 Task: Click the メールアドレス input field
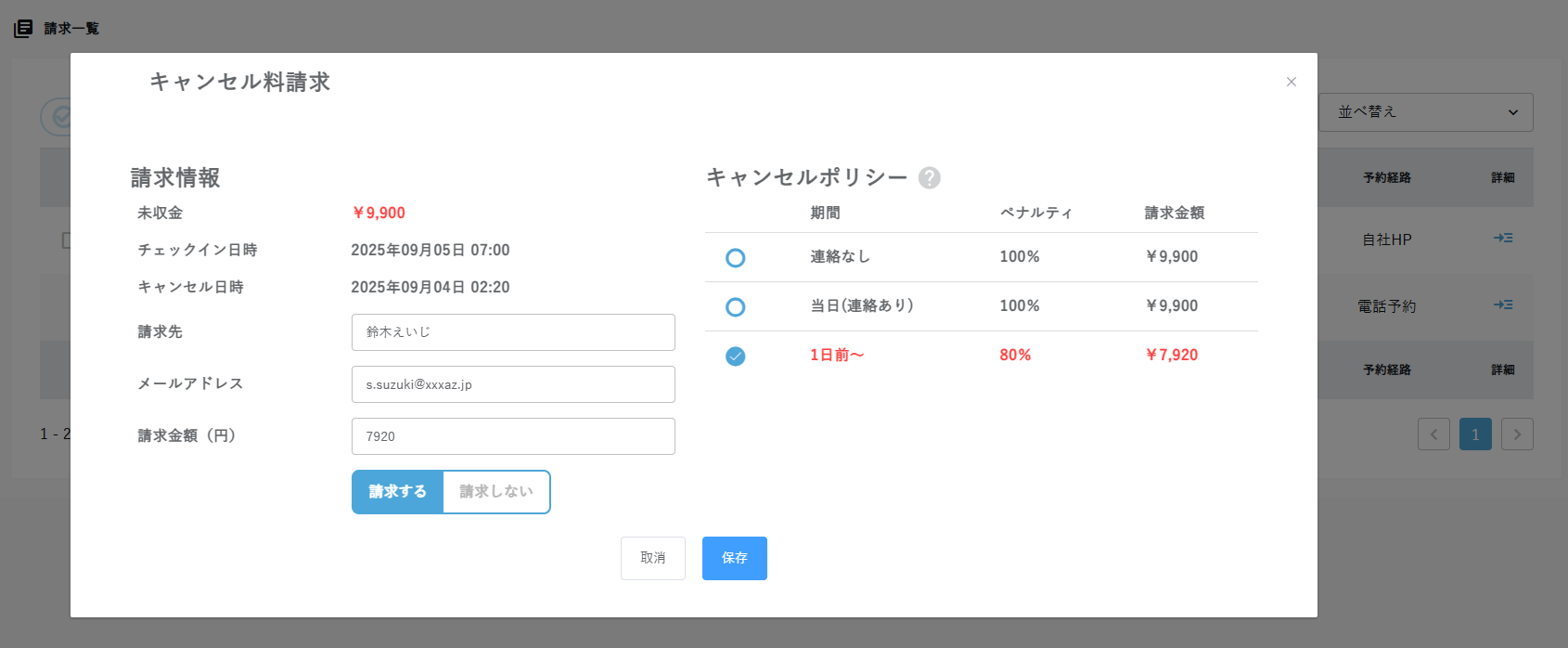(x=513, y=384)
